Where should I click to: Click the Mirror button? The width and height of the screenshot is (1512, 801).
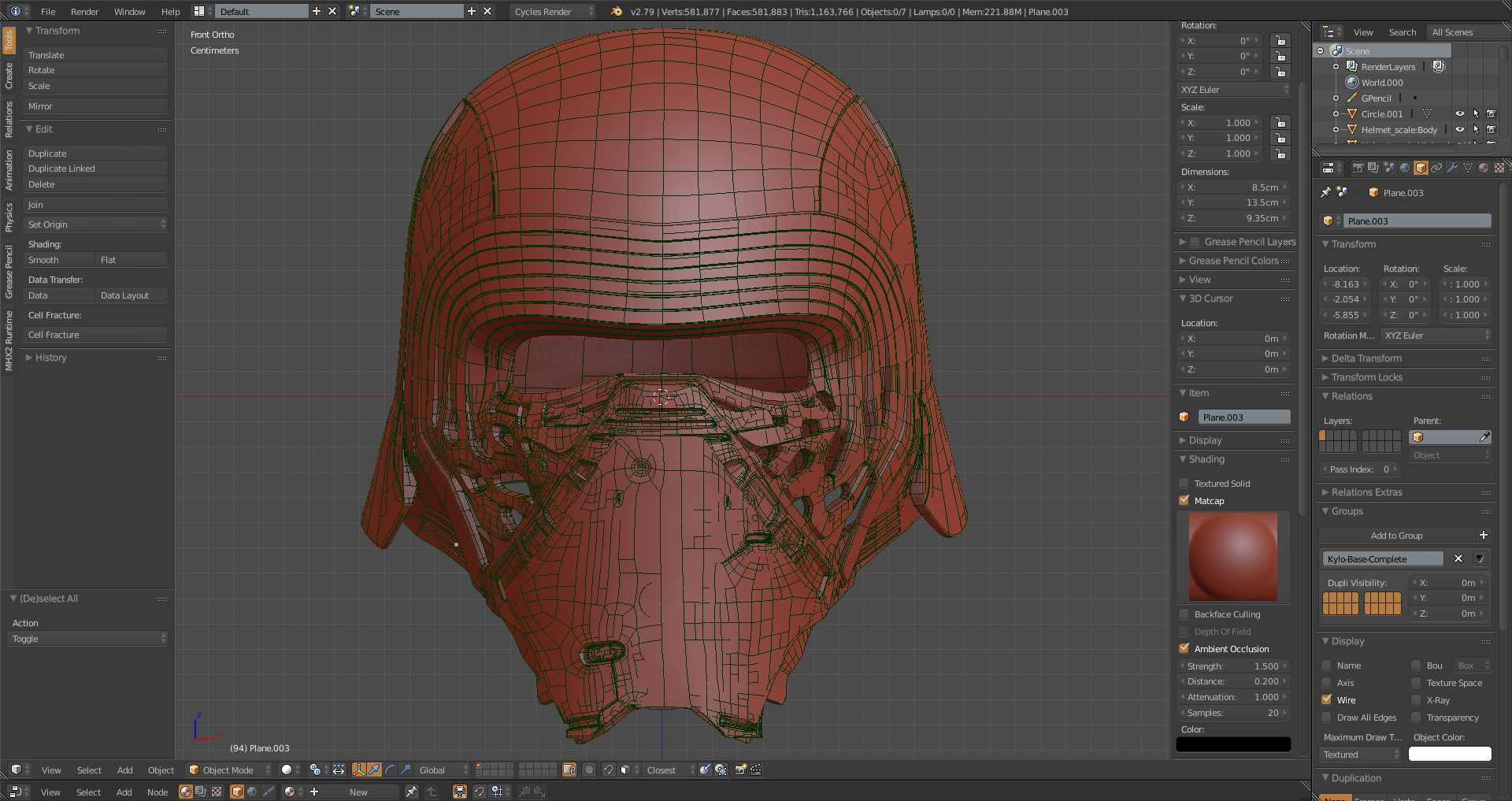coord(96,106)
